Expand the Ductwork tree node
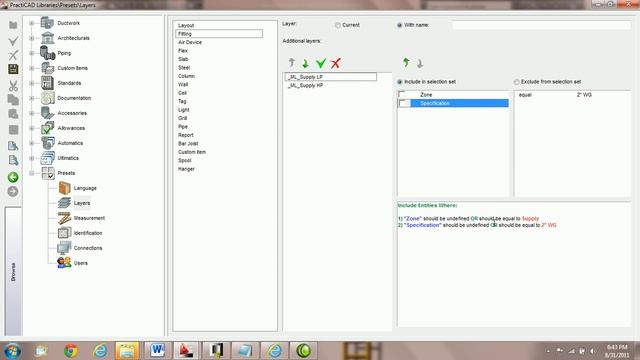This screenshot has width=640, height=360. pos(32,23)
